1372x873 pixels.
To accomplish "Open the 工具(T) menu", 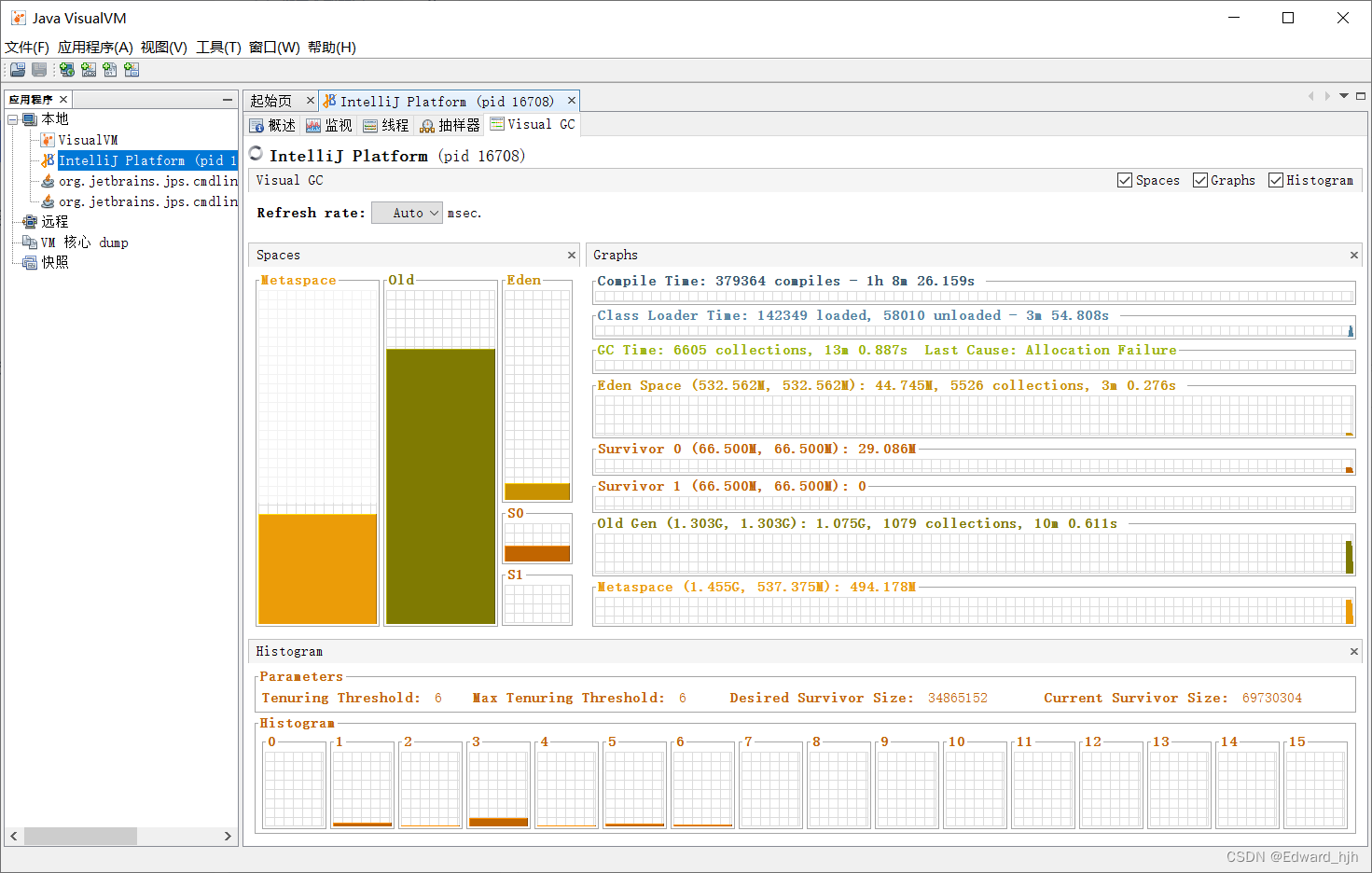I will (218, 48).
